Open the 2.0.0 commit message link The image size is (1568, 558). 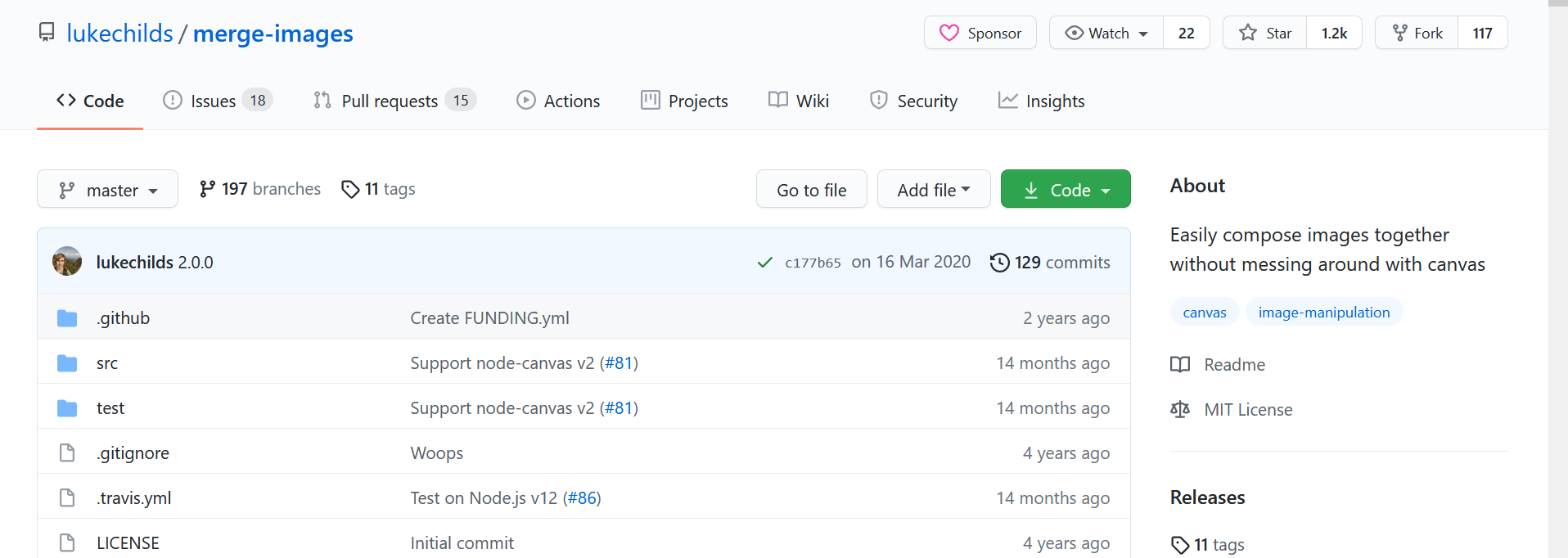(x=196, y=263)
